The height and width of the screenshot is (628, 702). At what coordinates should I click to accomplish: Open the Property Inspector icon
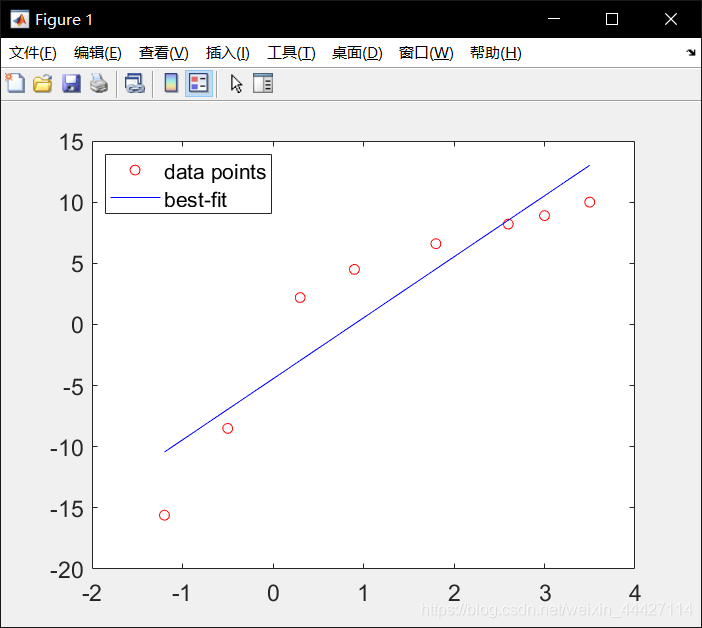(263, 83)
